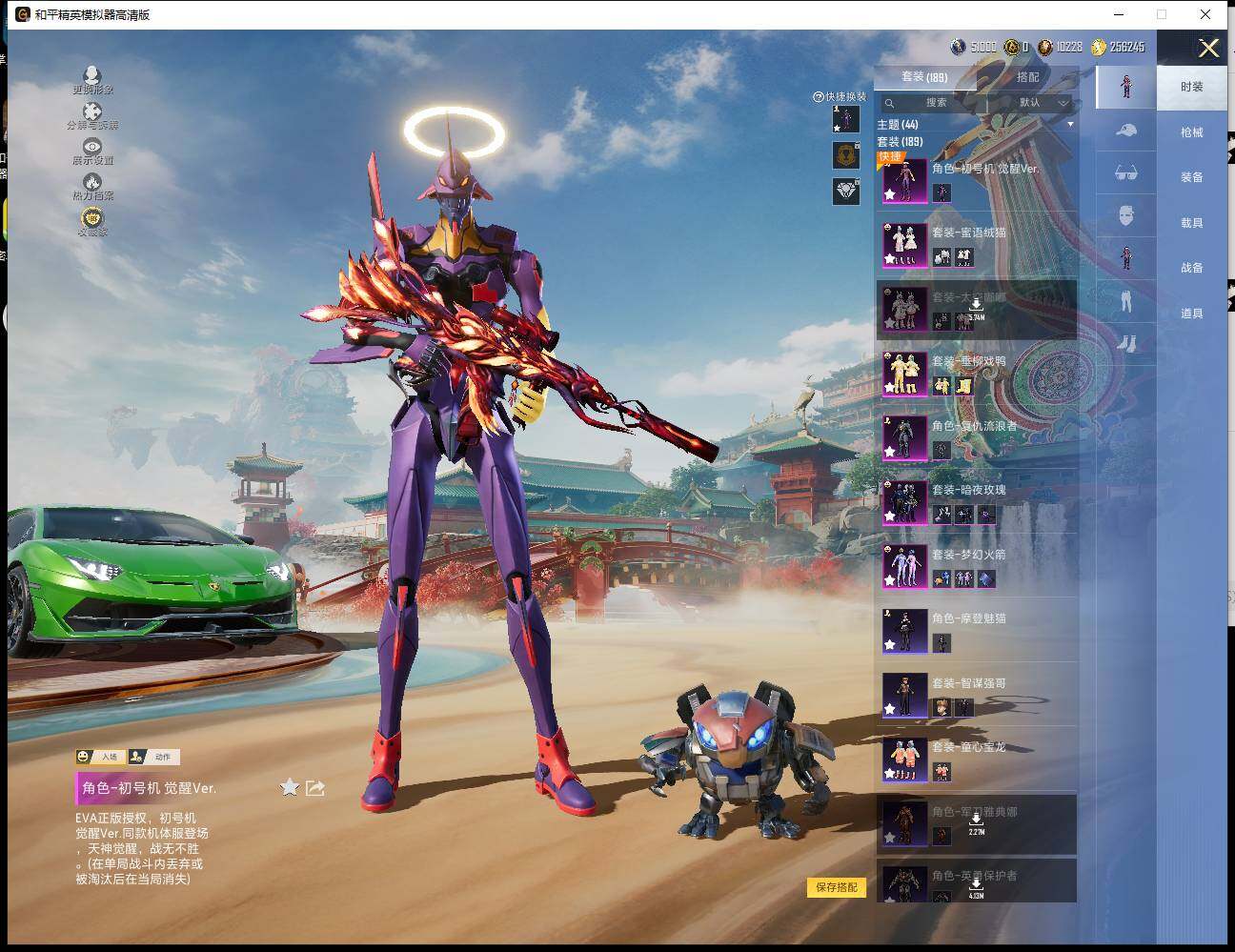
Task: Click the 10228 medal currency icon
Action: point(1045,47)
